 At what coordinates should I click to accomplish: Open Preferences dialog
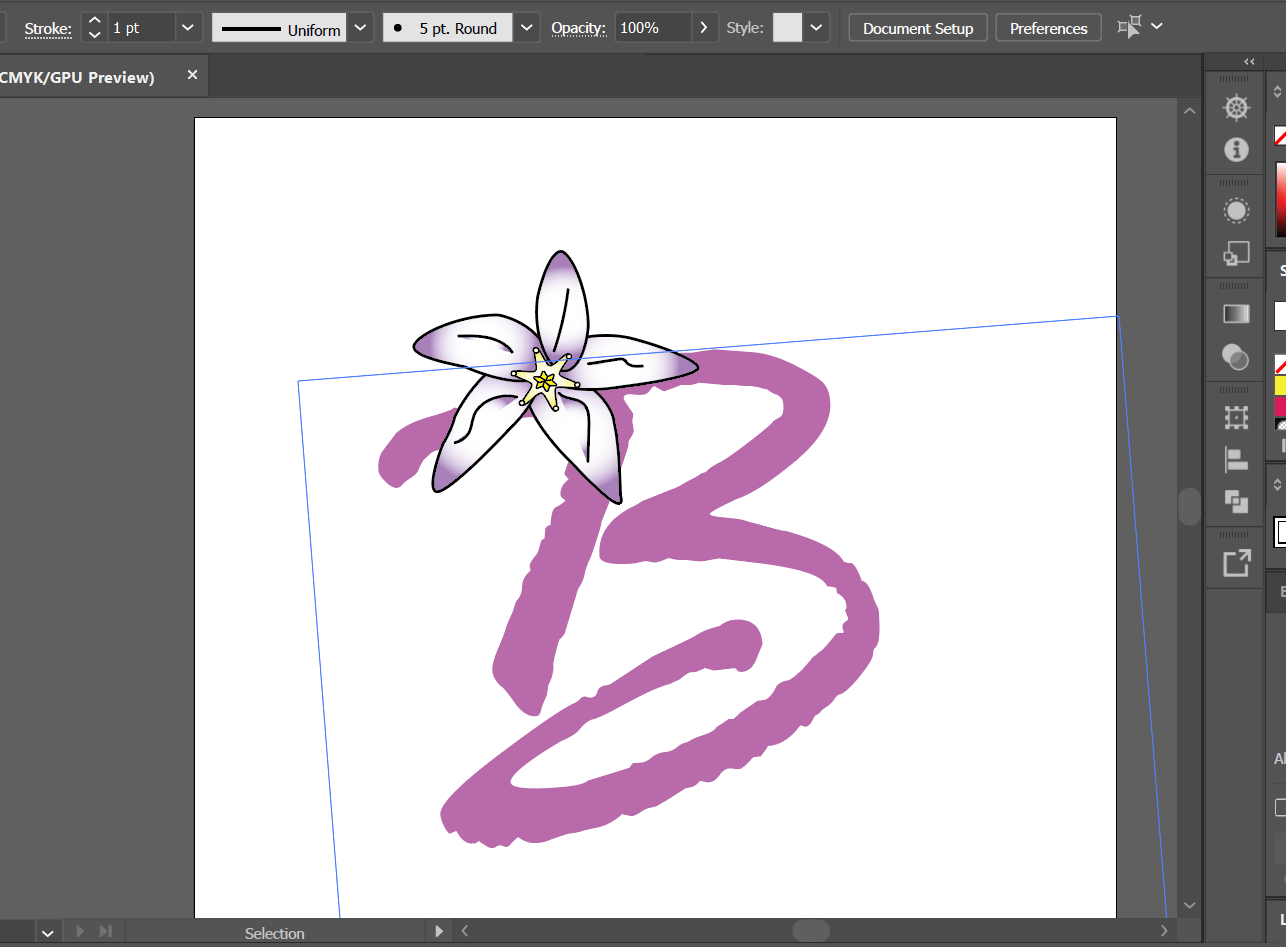(1049, 28)
